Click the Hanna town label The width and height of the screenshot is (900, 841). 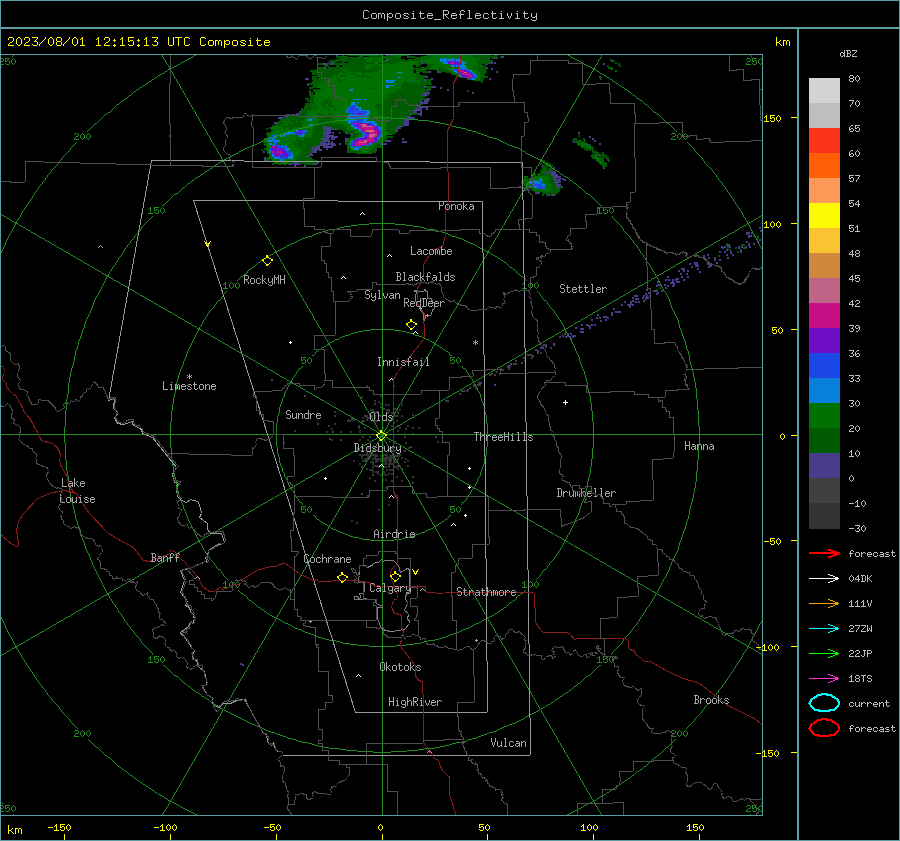coord(699,446)
